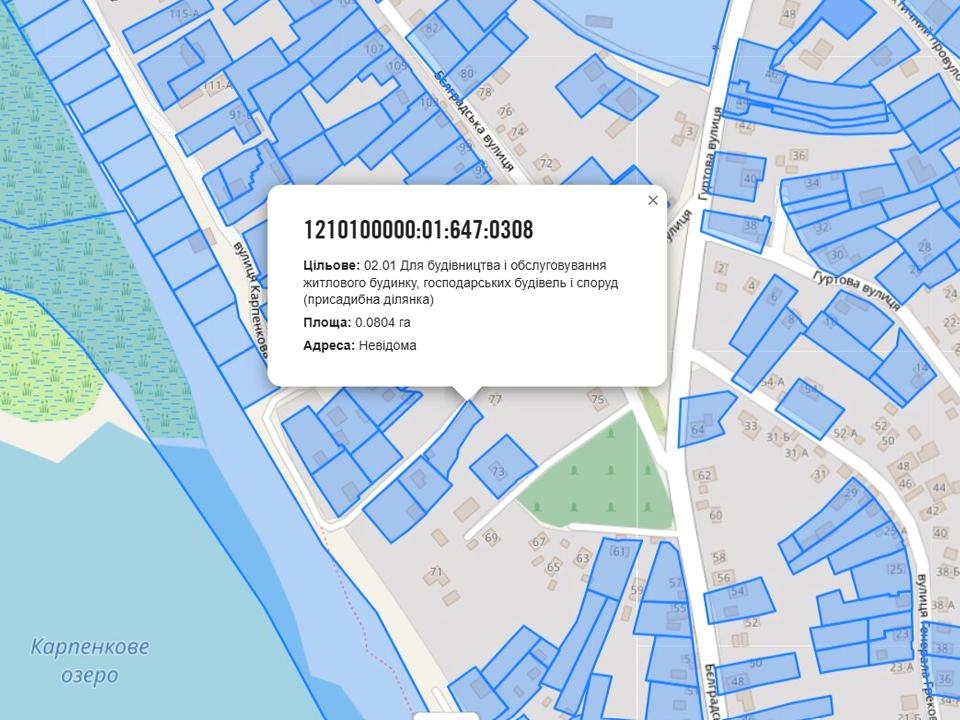
Task: Click the Площа 0.0804 га line
Action: (357, 323)
